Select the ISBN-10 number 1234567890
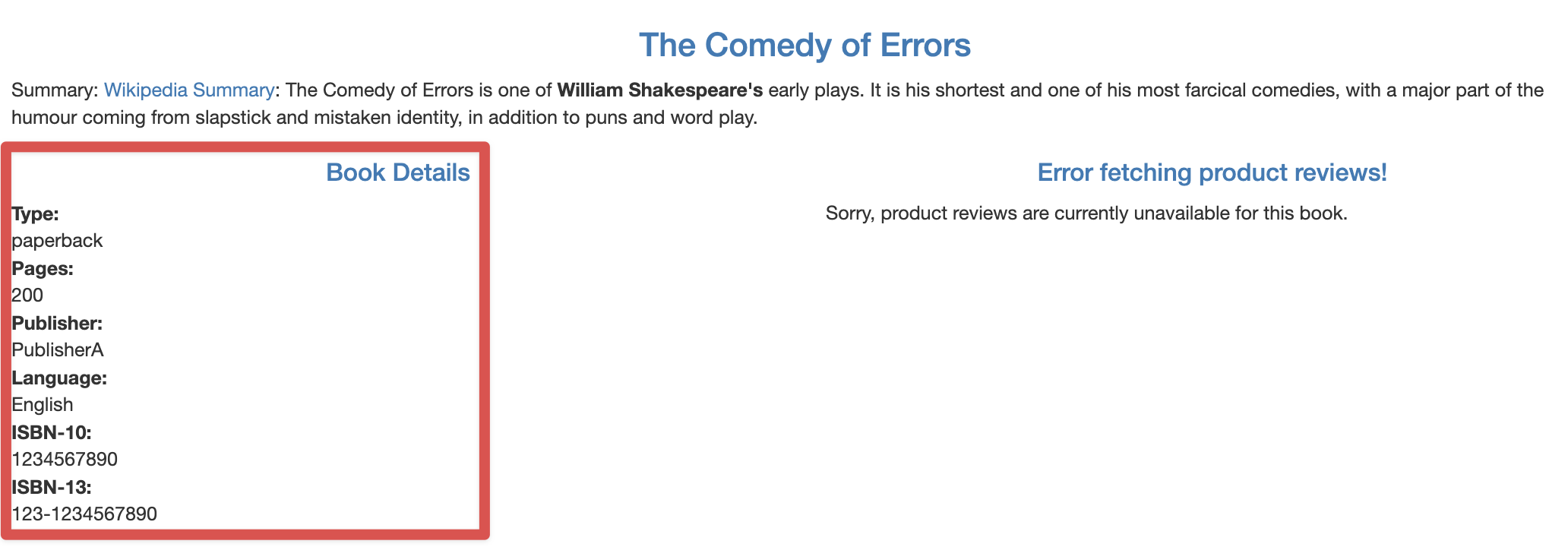Screen dimensions: 1568x547 65,460
